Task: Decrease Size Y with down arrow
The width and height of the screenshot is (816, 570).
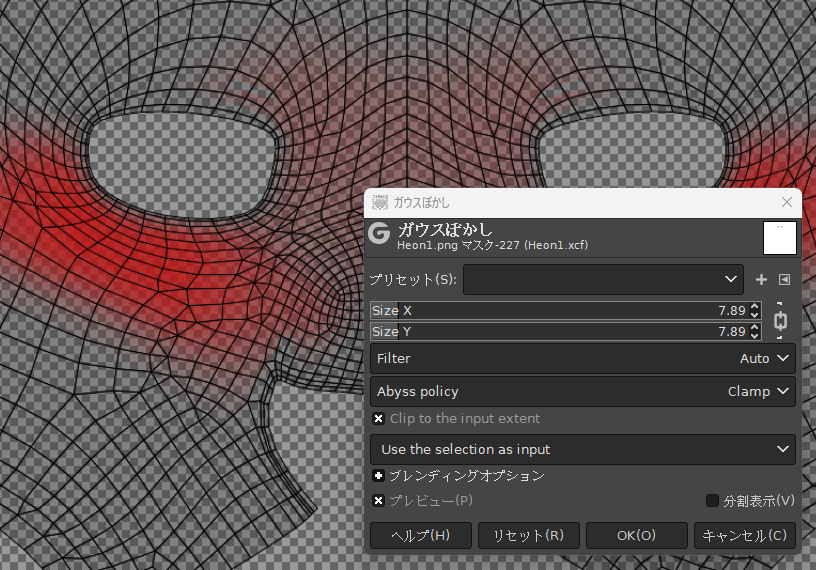Action: 755,335
